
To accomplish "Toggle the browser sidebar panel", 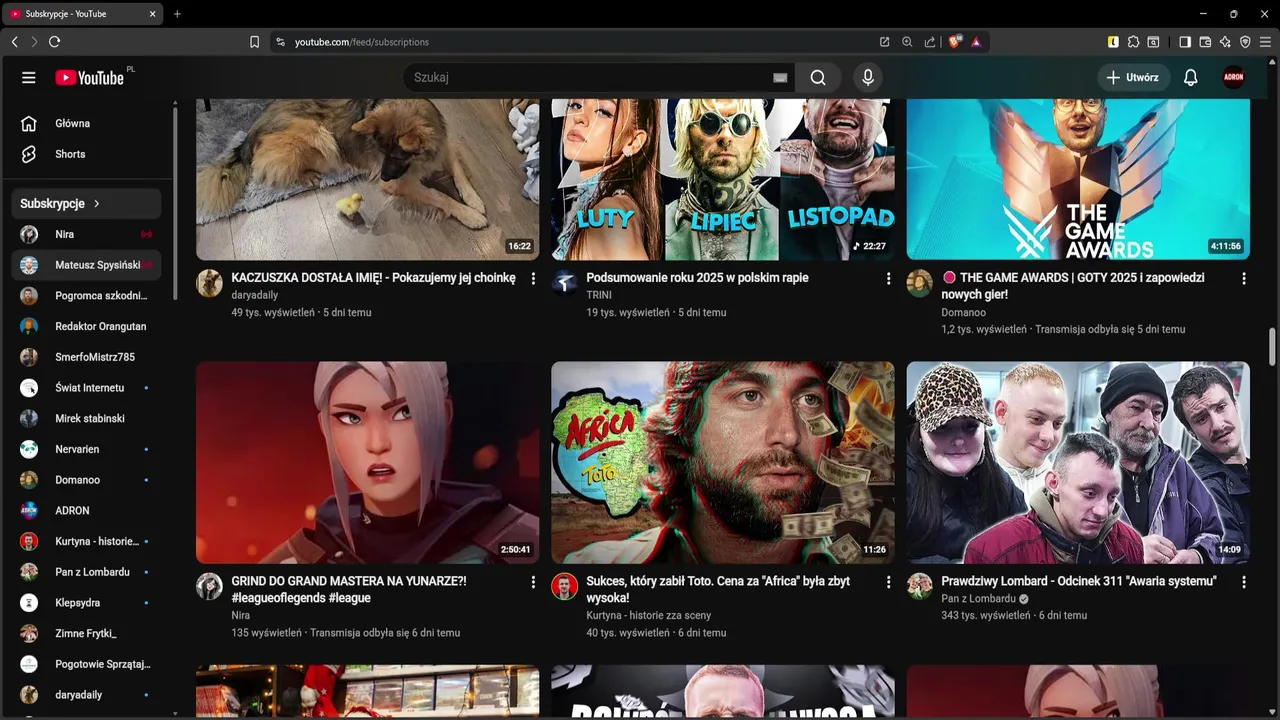I will 1185,42.
